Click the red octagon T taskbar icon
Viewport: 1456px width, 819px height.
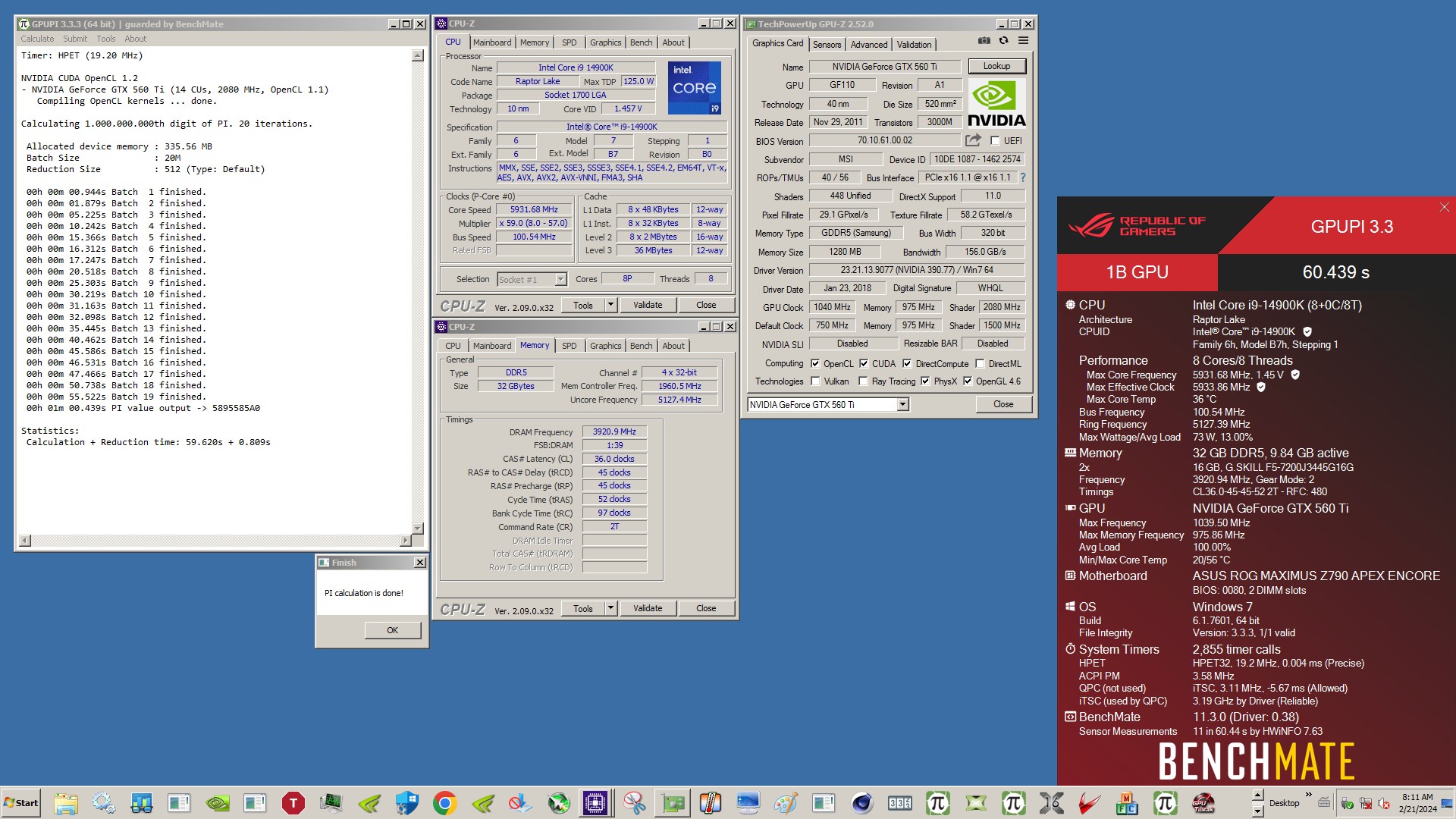point(293,803)
